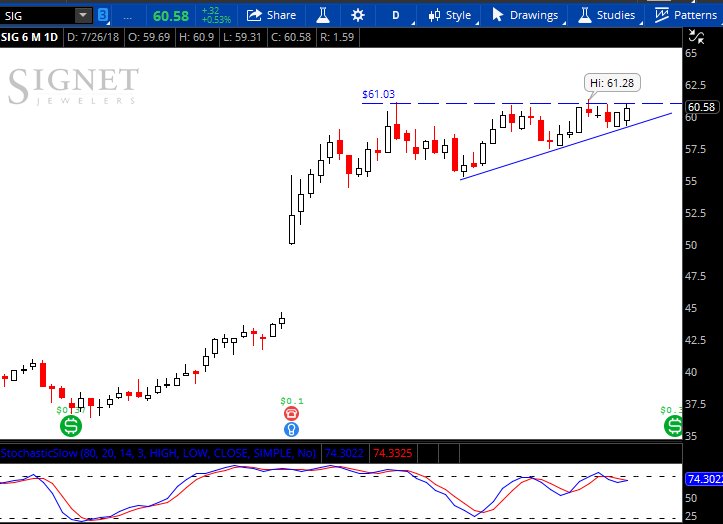This screenshot has width=723, height=524.
Task: Click the Share button
Action: pyautogui.click(x=271, y=15)
